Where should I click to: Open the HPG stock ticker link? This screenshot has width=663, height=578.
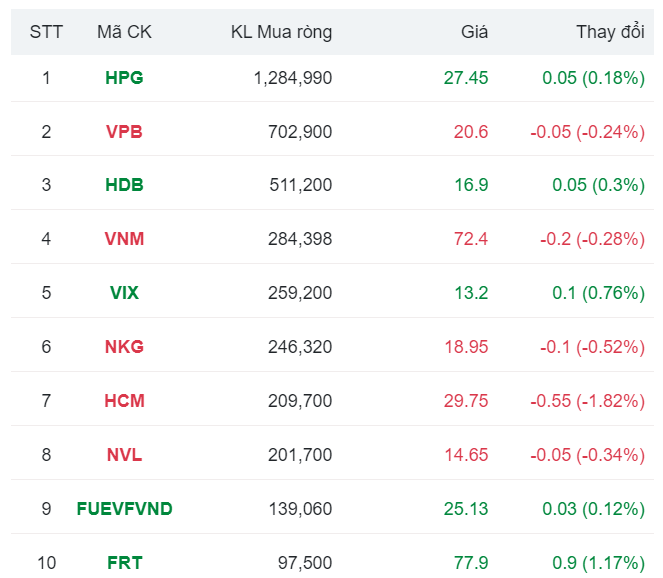point(124,78)
